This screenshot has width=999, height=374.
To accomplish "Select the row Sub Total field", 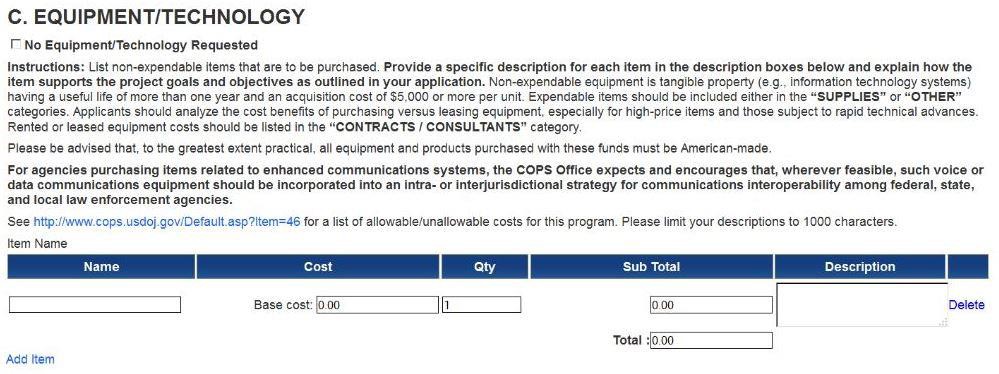I will (x=711, y=305).
